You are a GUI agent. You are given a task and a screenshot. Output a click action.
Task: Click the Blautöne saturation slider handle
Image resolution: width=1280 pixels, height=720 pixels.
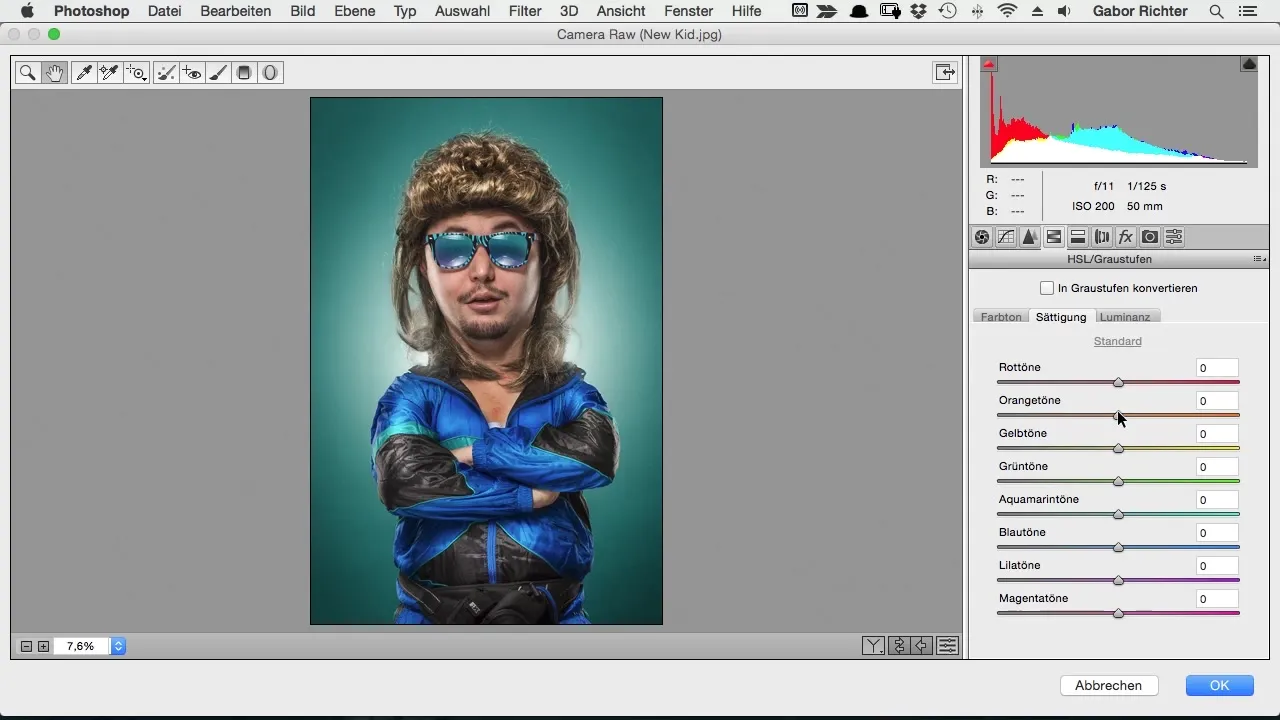(x=1119, y=547)
